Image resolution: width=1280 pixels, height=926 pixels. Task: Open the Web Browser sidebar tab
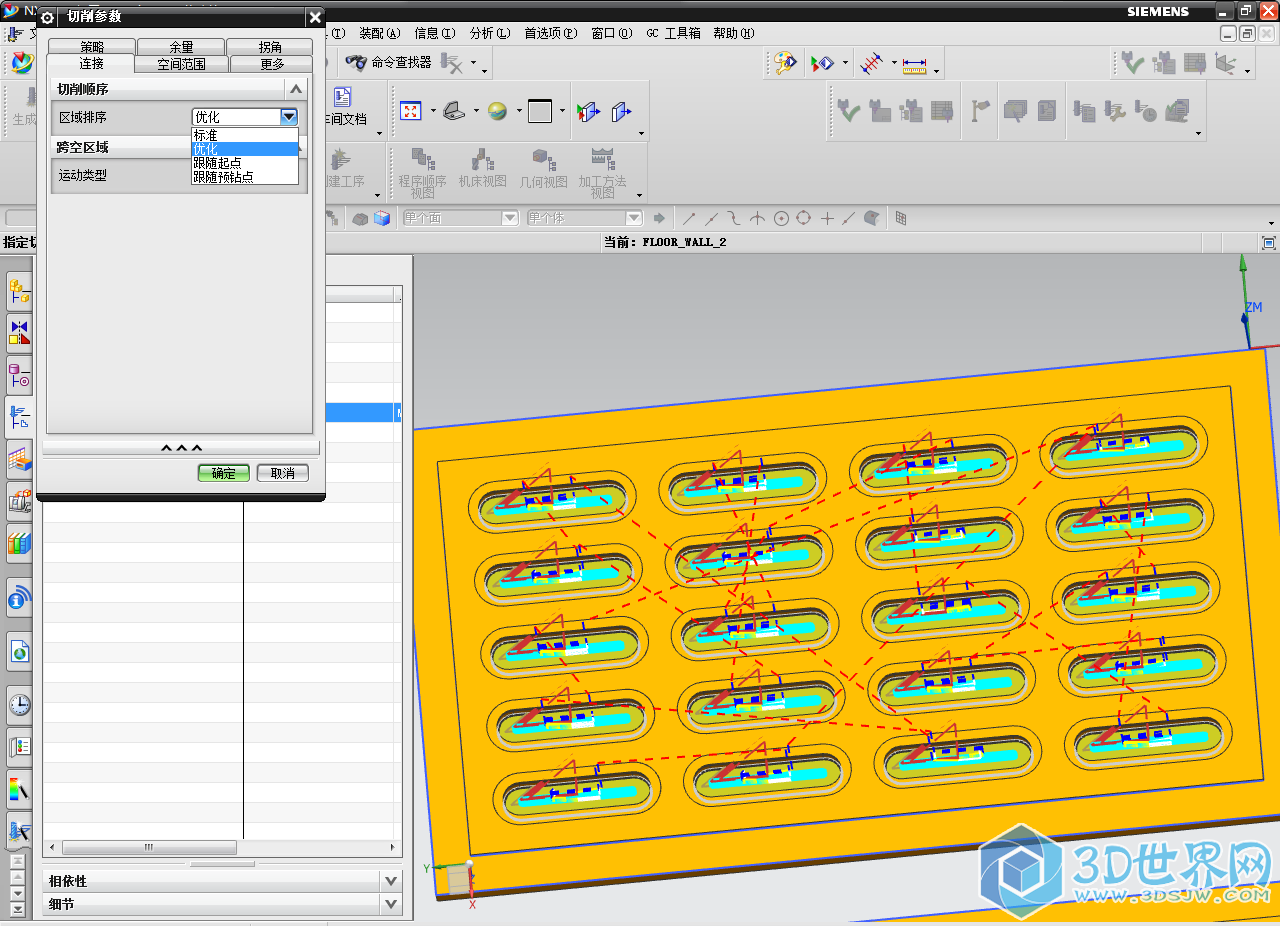(x=19, y=652)
